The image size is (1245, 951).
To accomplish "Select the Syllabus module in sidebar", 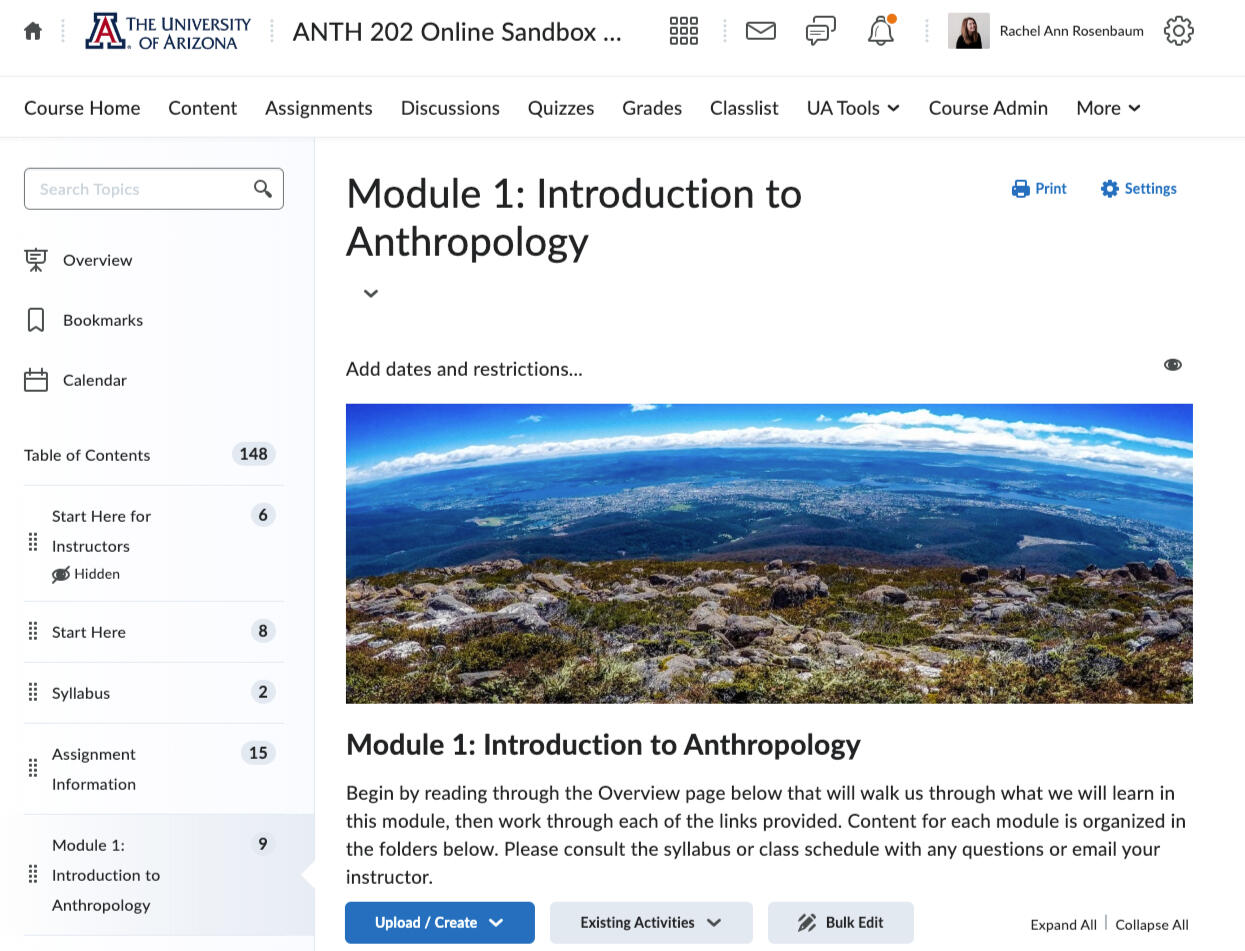I will pyautogui.click(x=81, y=693).
